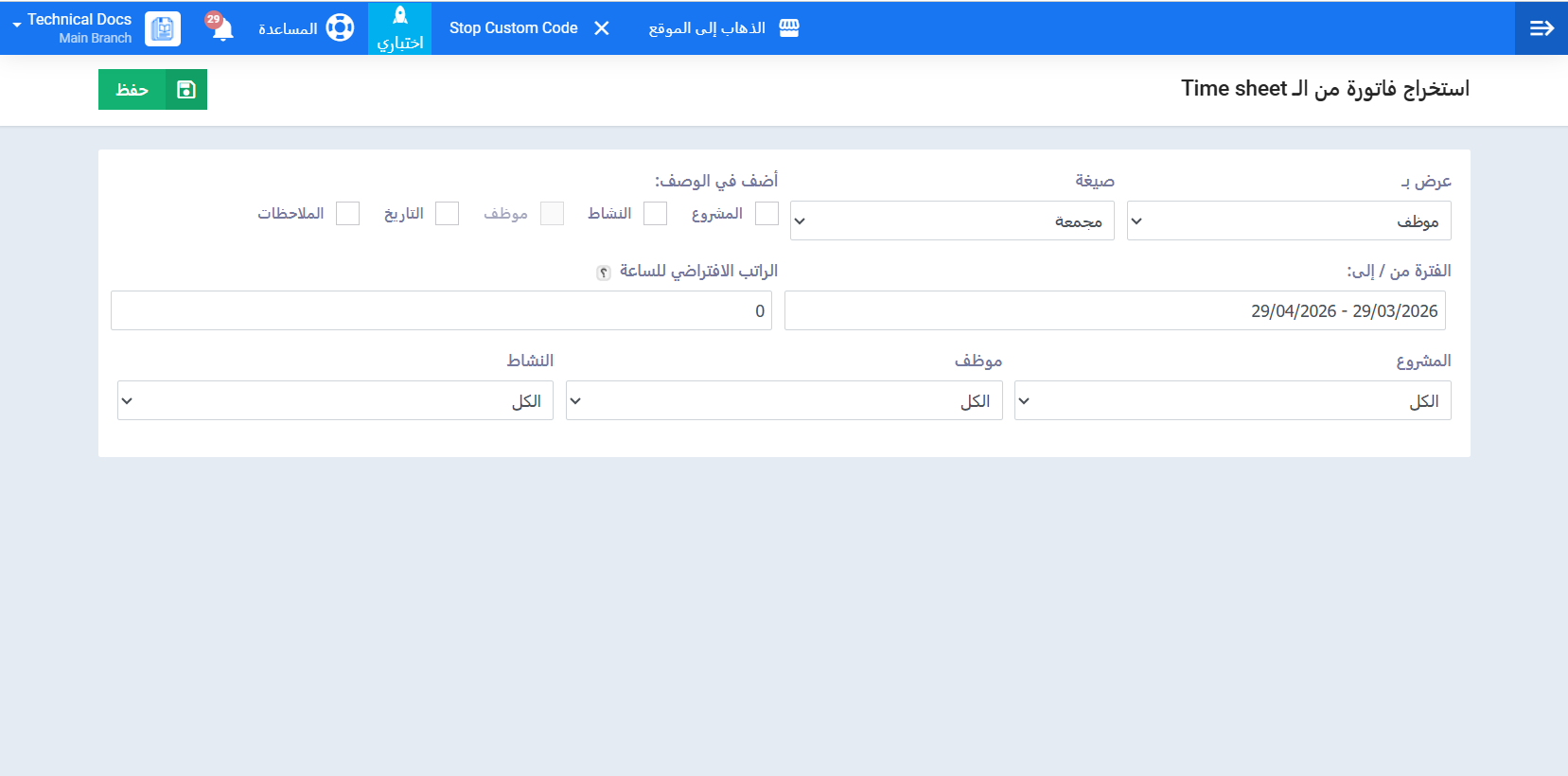
Task: Click the rocket trial icon
Action: coord(400,16)
